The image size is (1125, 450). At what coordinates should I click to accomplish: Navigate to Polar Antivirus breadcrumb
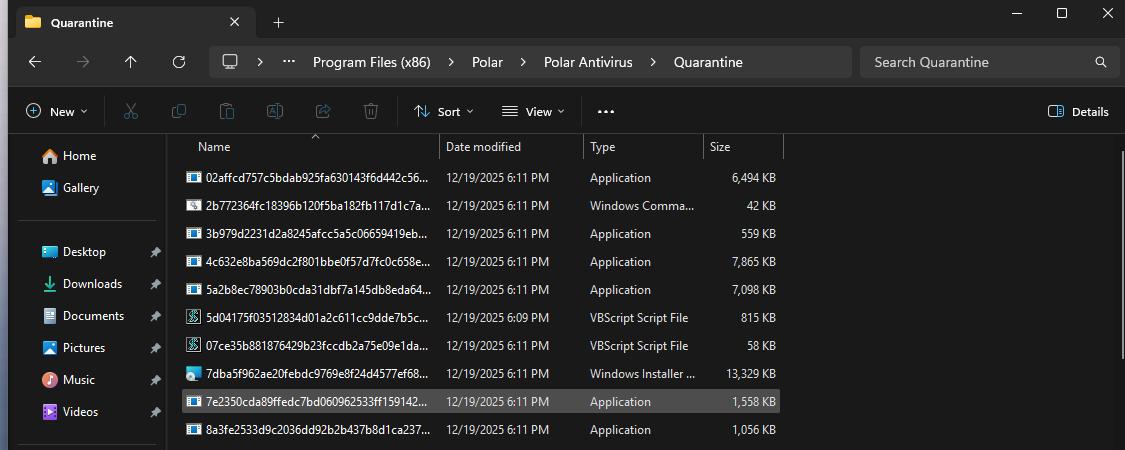588,62
